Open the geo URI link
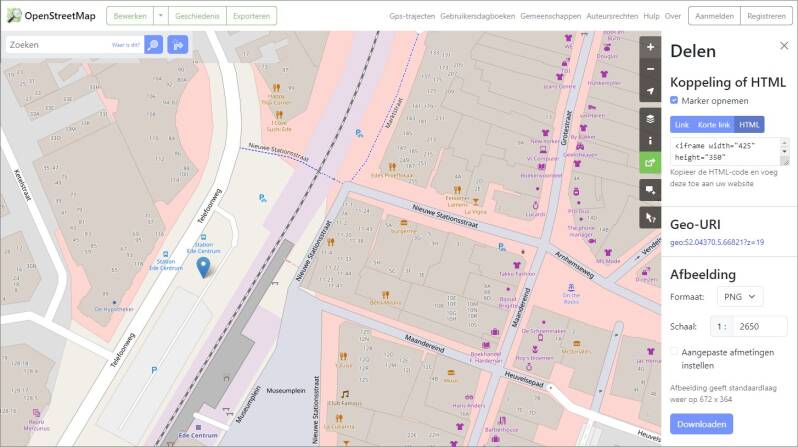The width and height of the screenshot is (798, 447). [x=717, y=242]
